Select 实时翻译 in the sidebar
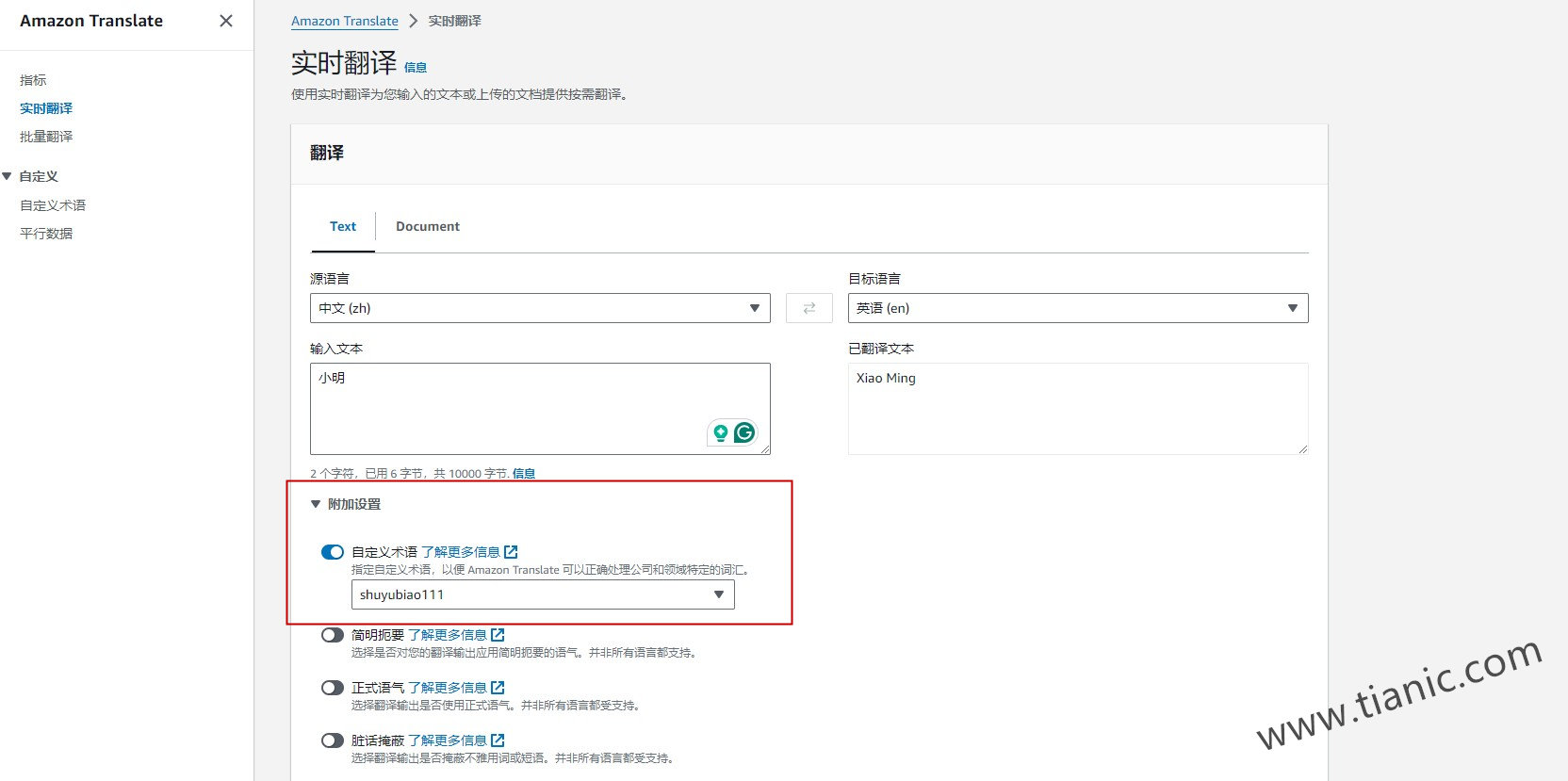 pos(46,108)
